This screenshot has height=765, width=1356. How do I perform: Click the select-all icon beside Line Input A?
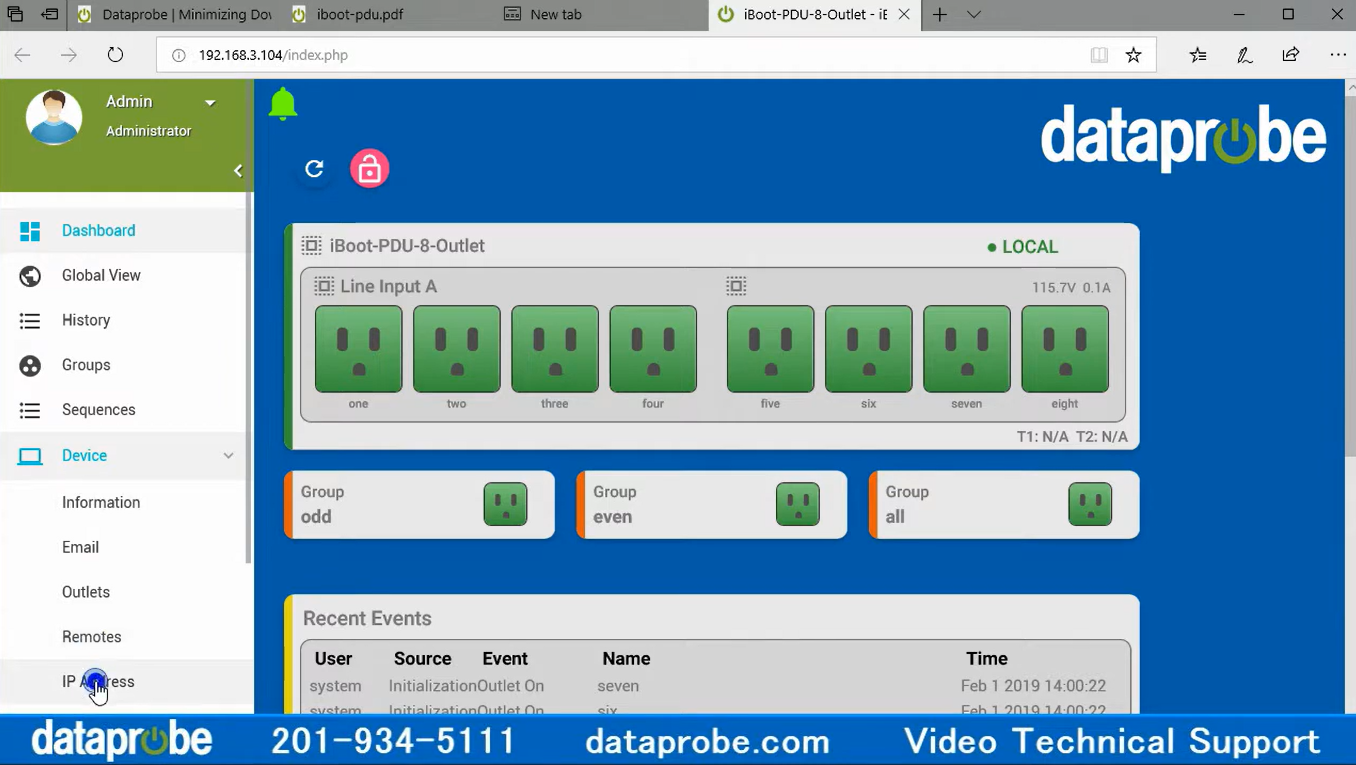pos(324,287)
